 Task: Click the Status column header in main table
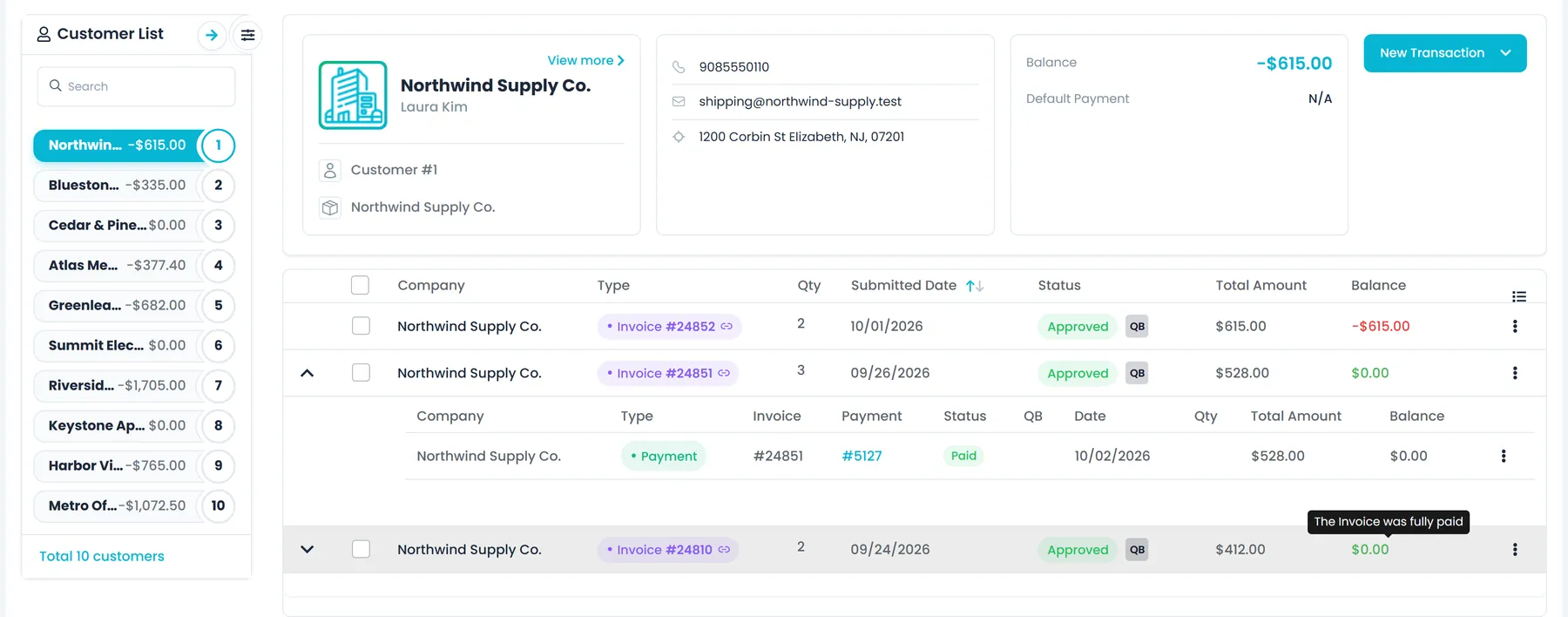click(x=1059, y=285)
